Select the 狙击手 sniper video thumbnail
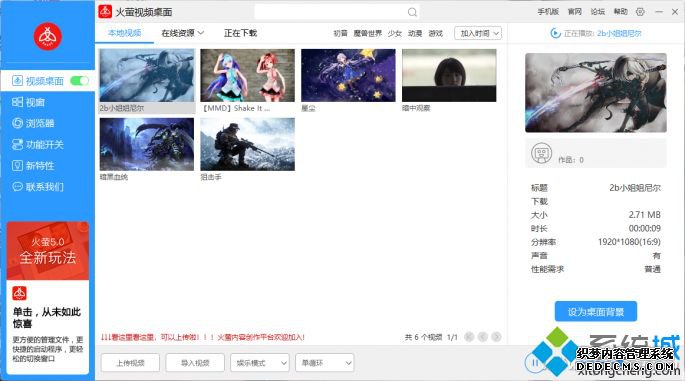685x381 pixels. pyautogui.click(x=247, y=144)
